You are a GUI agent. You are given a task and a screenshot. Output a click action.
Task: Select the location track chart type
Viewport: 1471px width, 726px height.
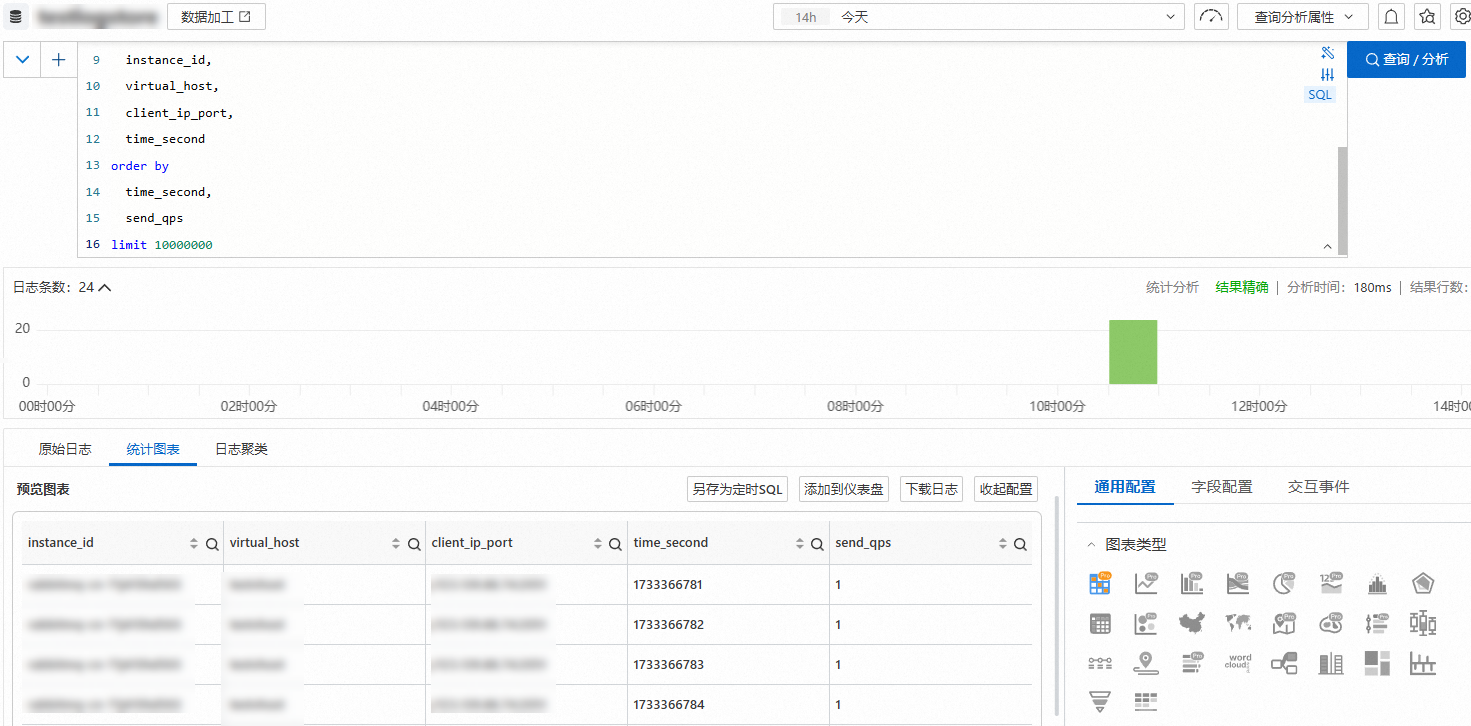pyautogui.click(x=1146, y=663)
